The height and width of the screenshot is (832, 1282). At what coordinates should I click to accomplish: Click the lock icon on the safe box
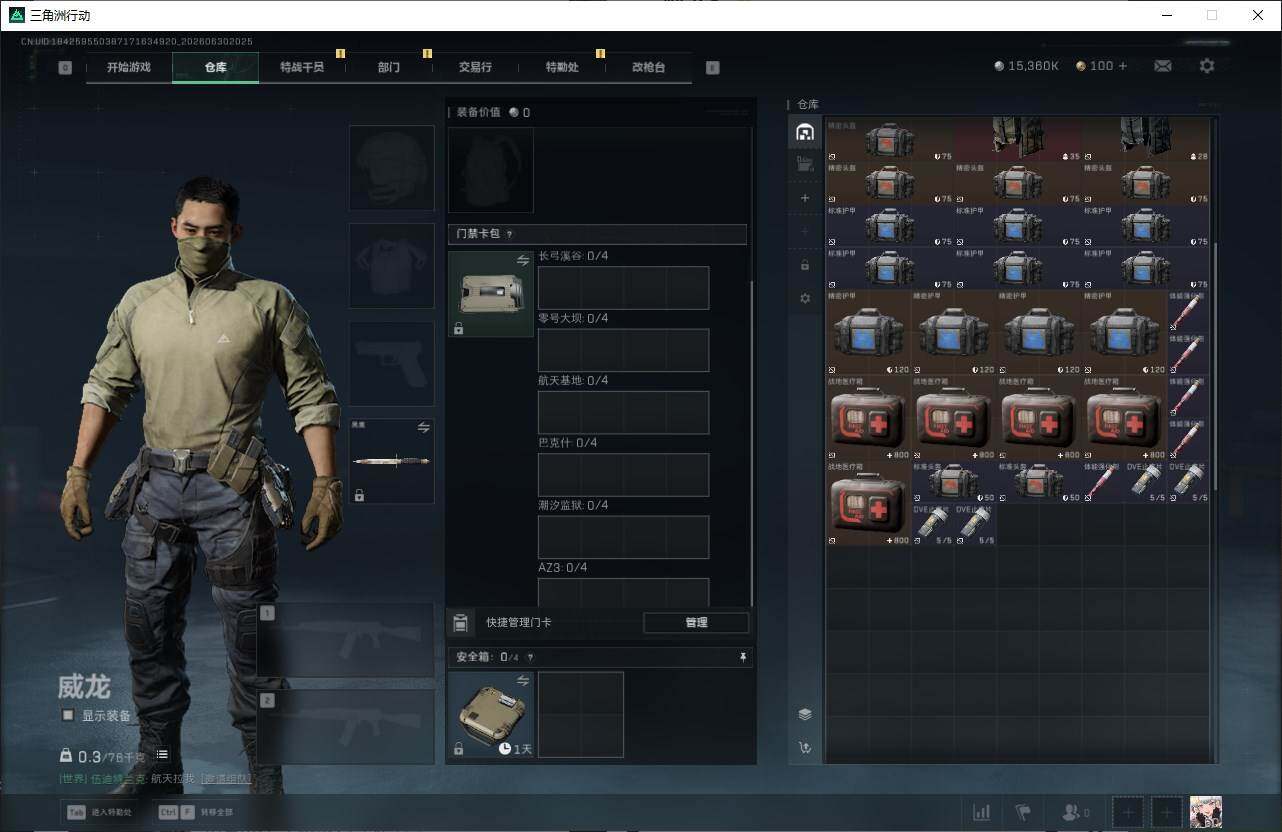(458, 749)
